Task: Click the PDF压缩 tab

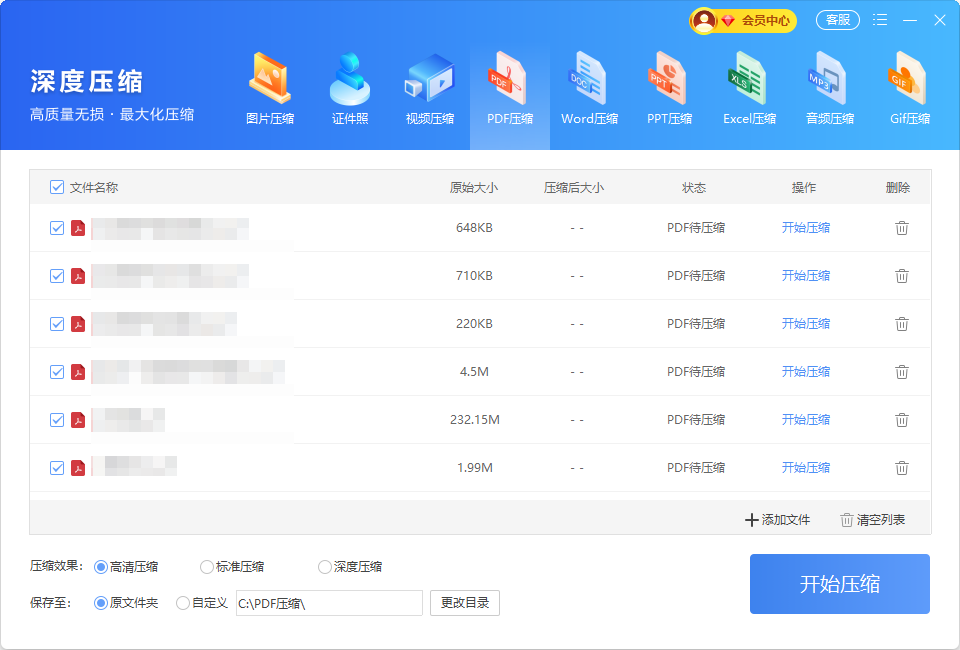Action: coord(510,90)
